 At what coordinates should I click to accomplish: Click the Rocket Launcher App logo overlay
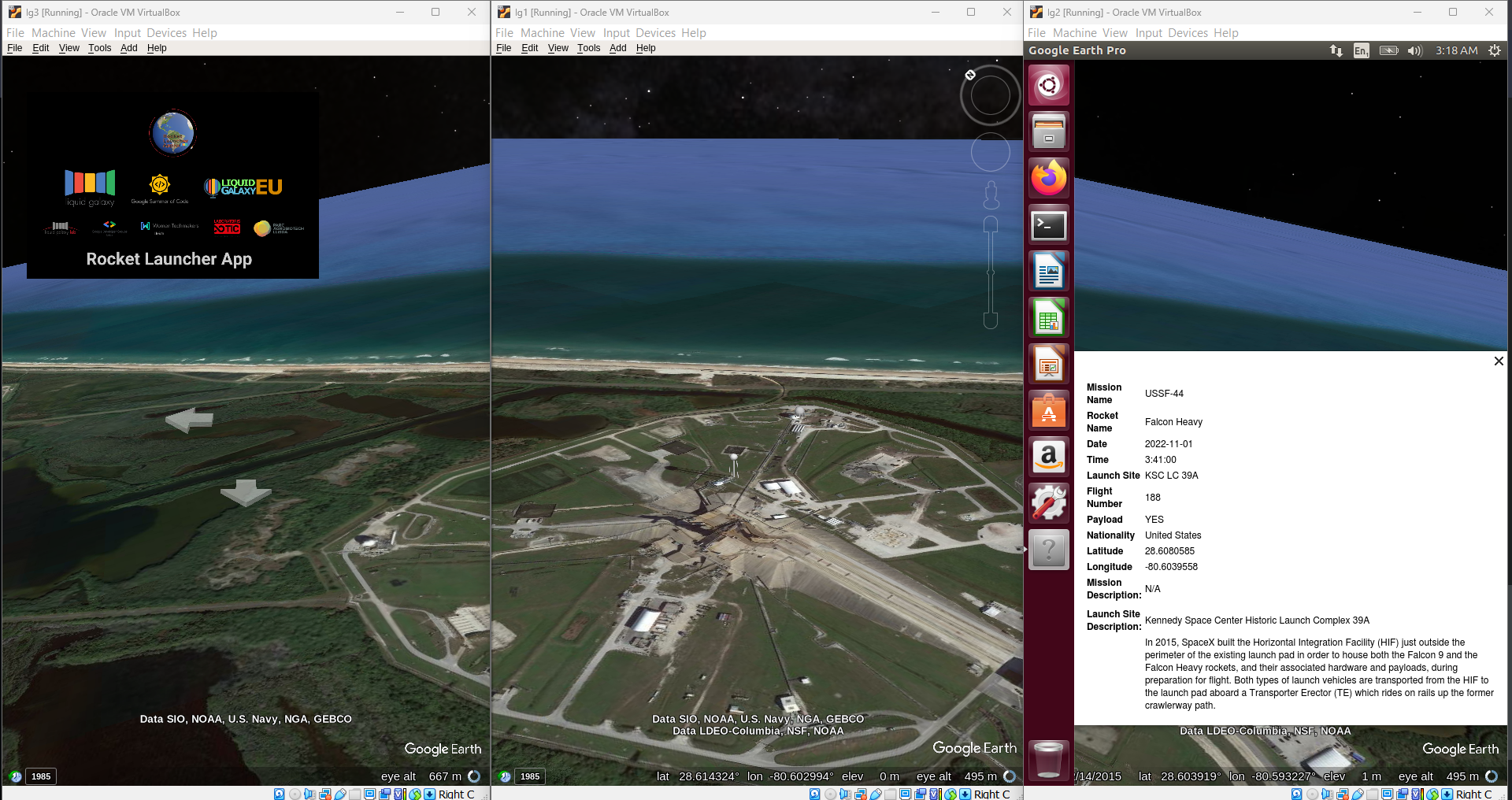click(172, 186)
